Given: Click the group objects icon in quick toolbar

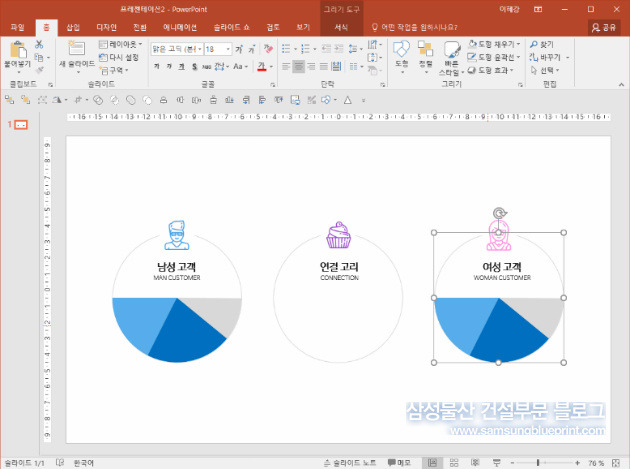Looking at the screenshot, I should [42, 100].
